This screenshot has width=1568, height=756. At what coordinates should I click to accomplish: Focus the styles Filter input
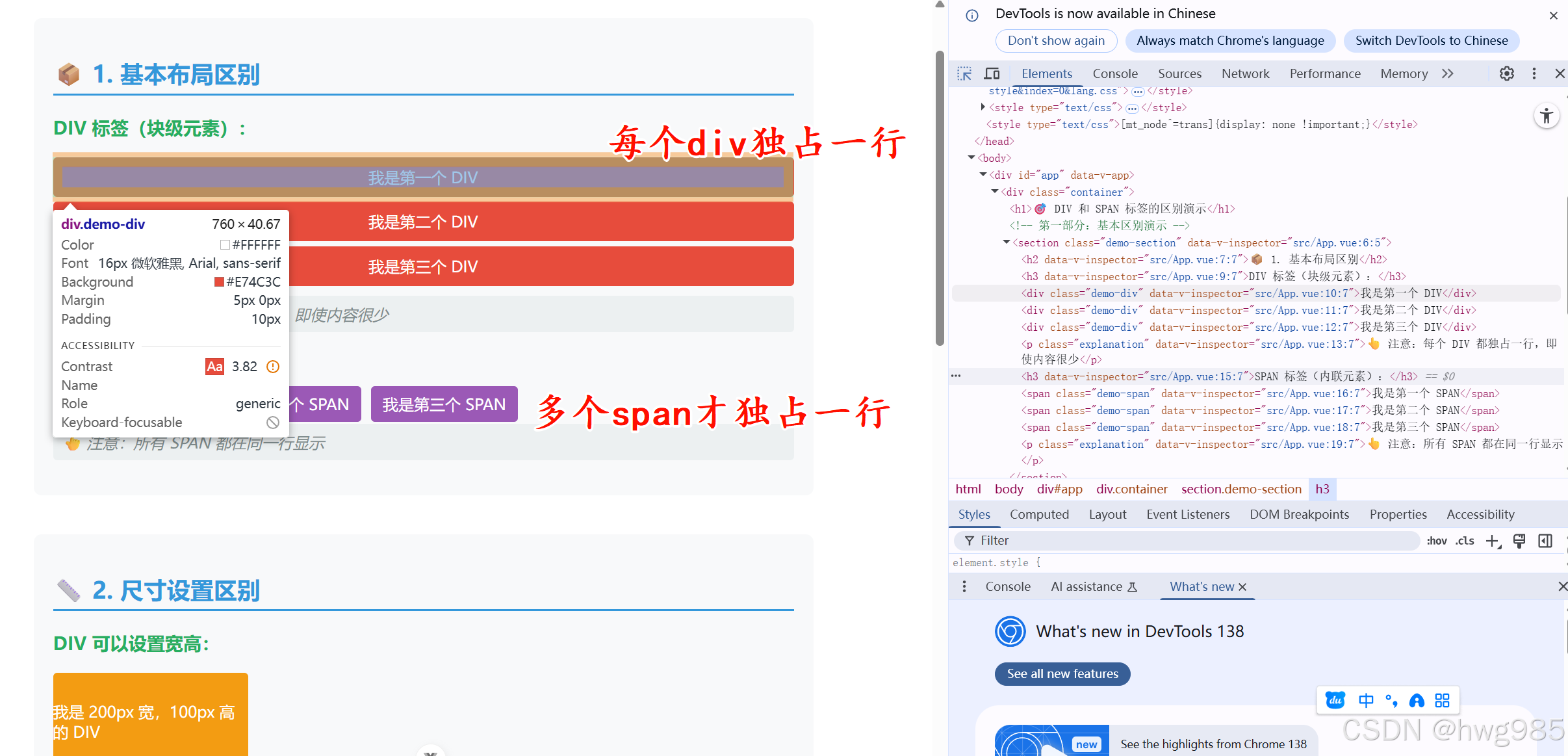[1186, 541]
